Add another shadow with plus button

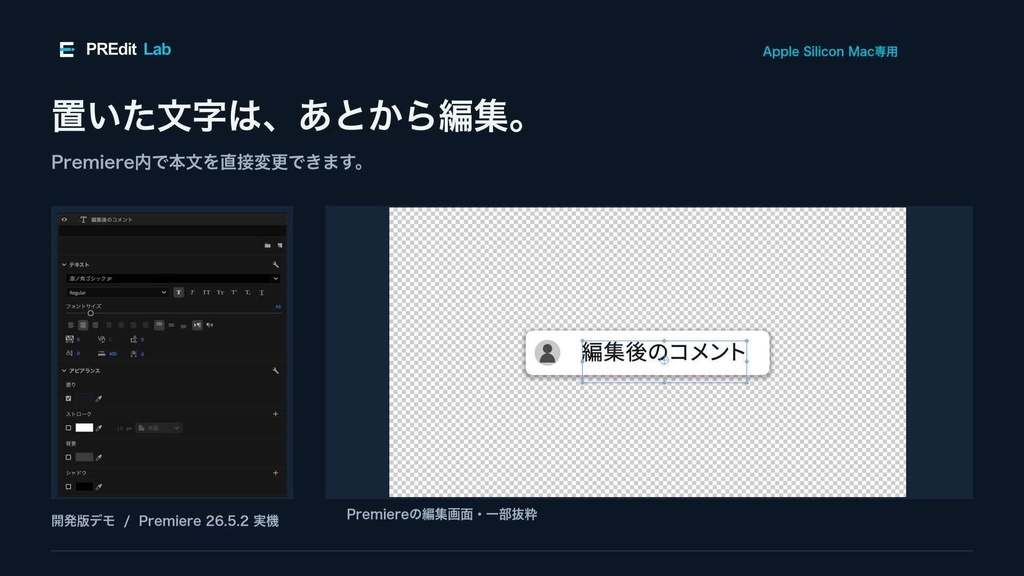tap(276, 473)
